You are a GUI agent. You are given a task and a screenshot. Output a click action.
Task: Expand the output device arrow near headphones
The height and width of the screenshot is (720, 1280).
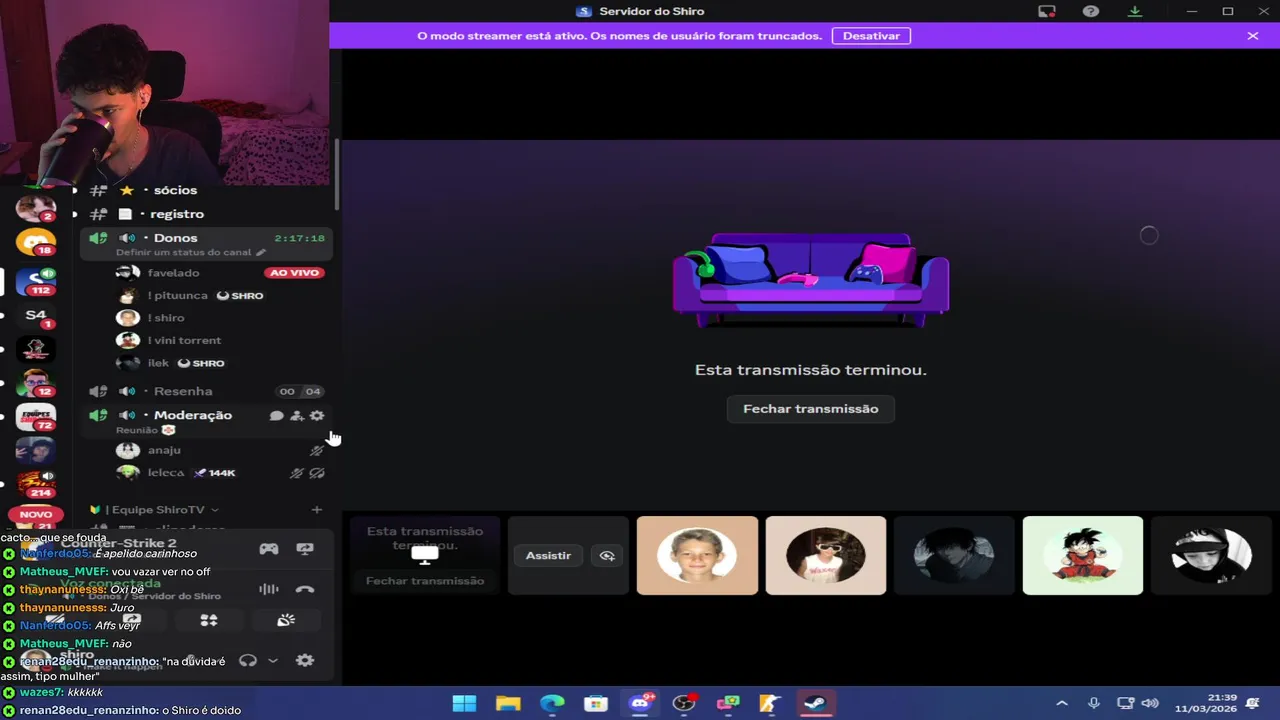pos(272,661)
